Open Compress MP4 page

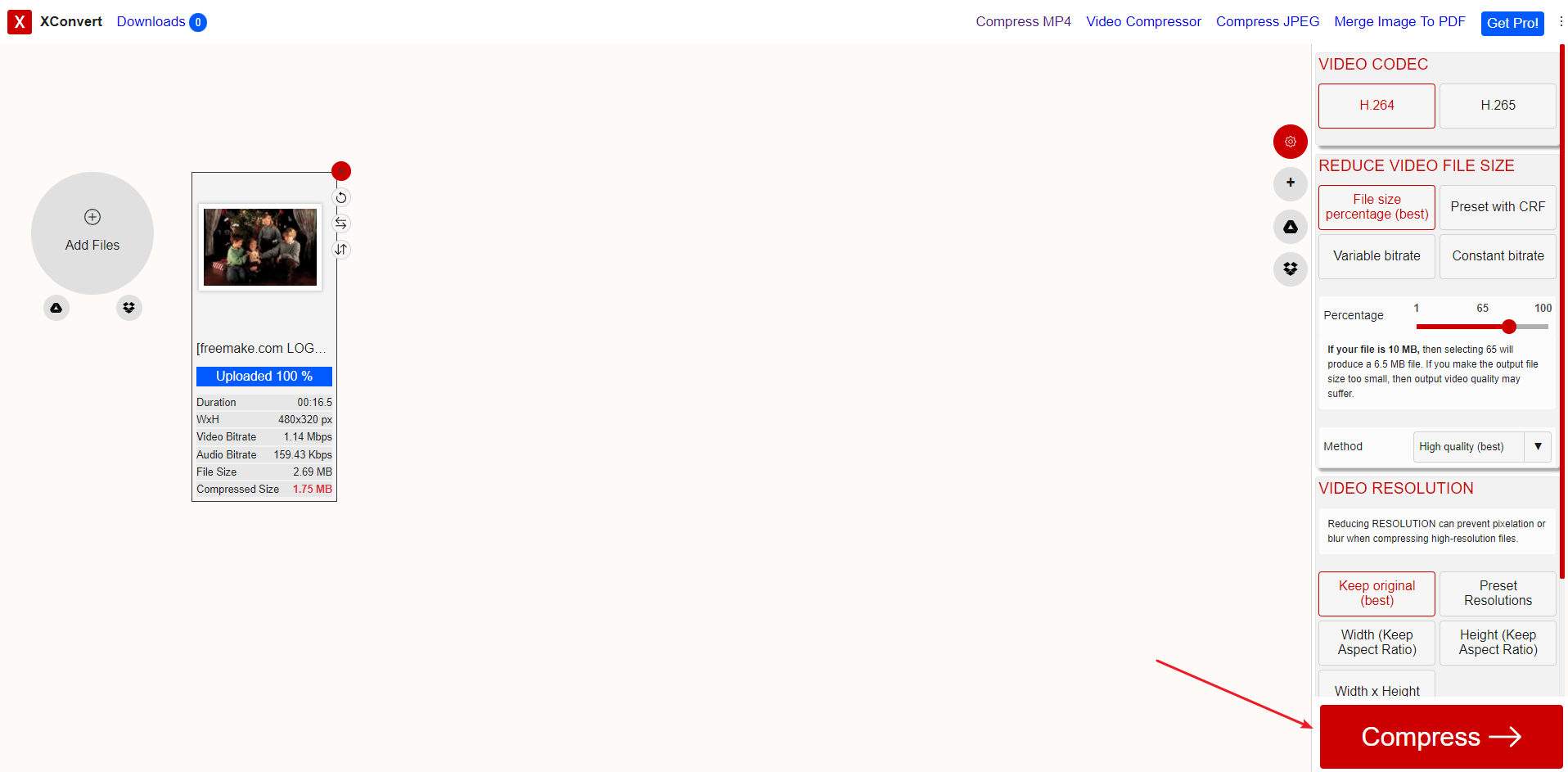click(1023, 22)
